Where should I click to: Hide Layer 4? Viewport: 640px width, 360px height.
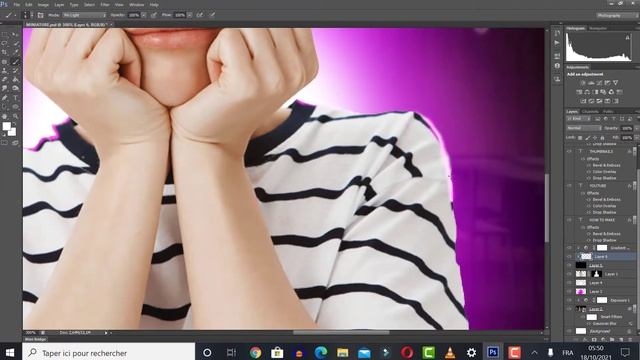pyautogui.click(x=569, y=282)
